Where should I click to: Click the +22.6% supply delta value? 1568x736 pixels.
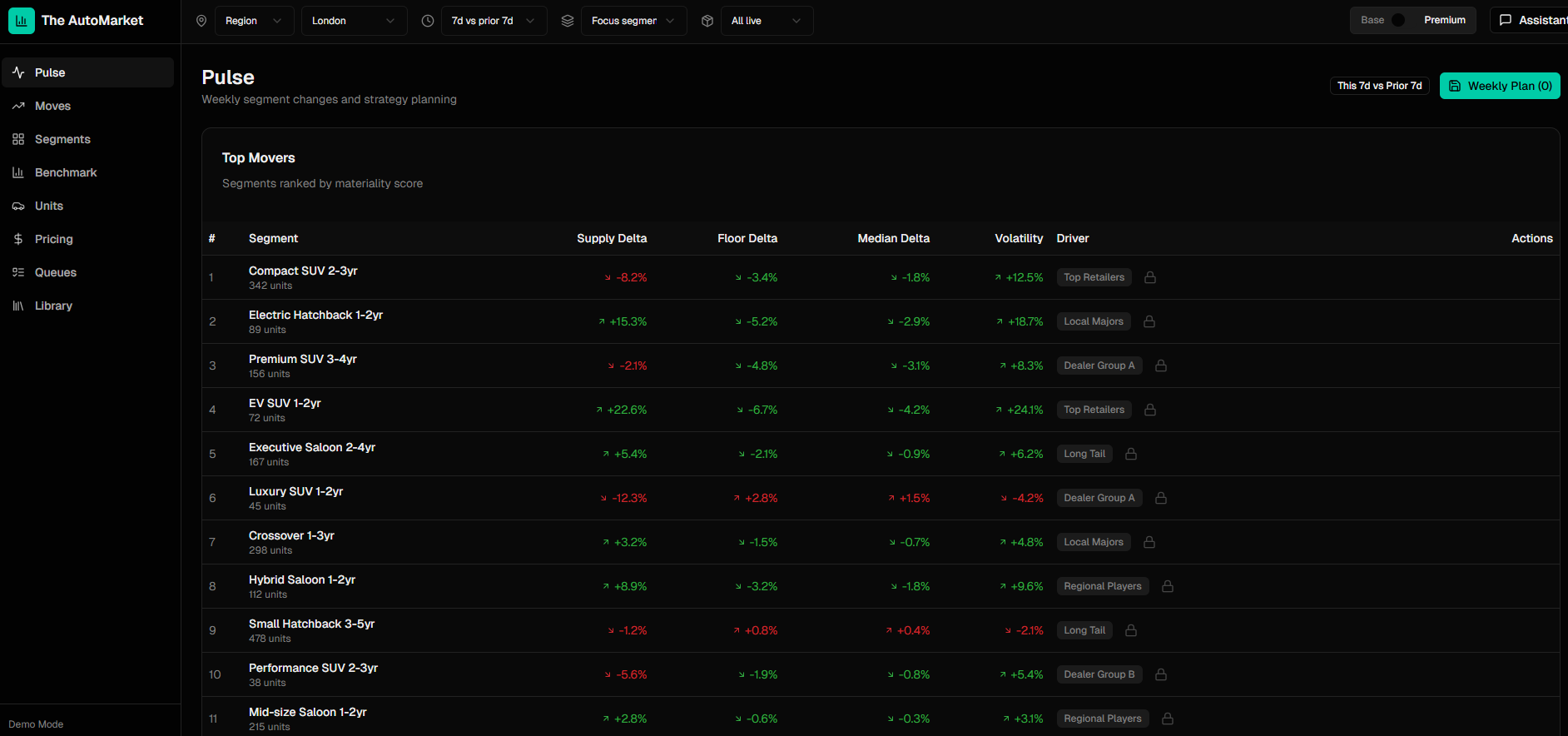point(627,410)
